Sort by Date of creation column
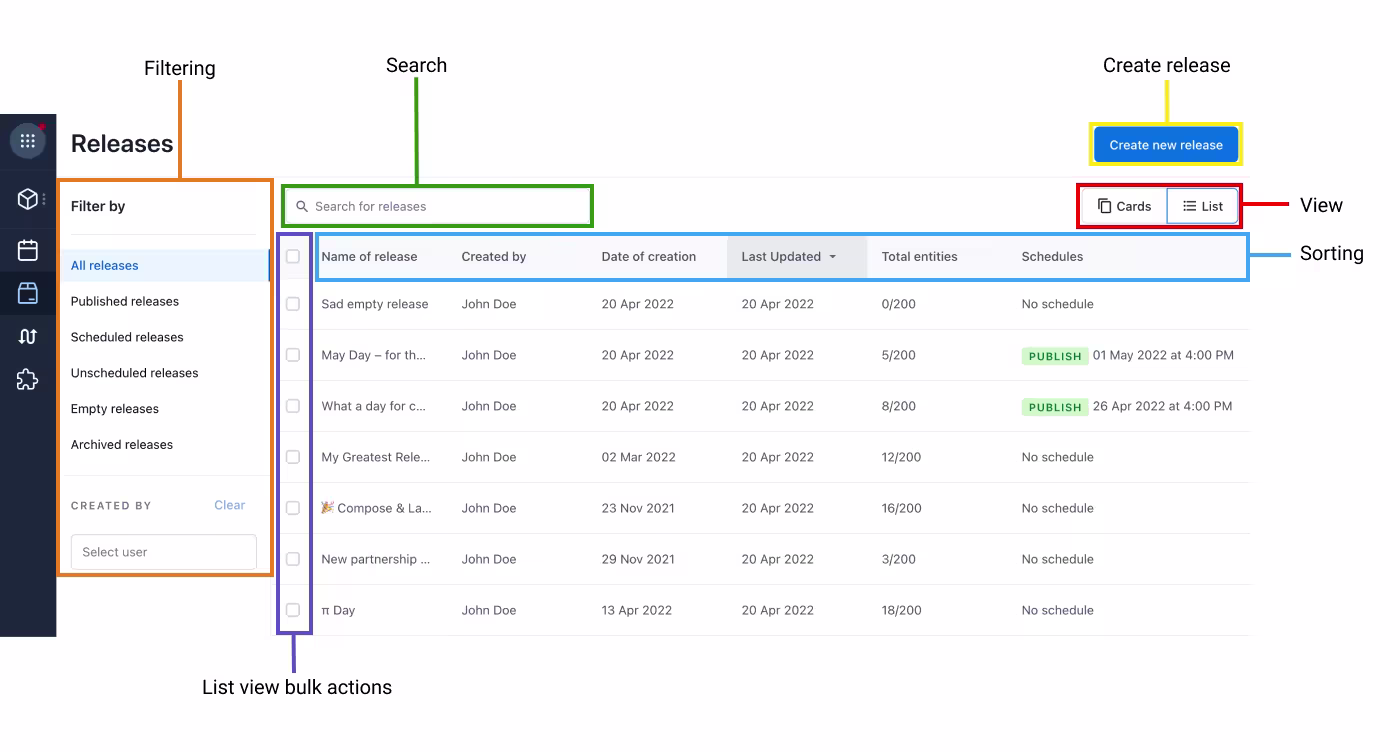1400x752 pixels. [x=649, y=257]
